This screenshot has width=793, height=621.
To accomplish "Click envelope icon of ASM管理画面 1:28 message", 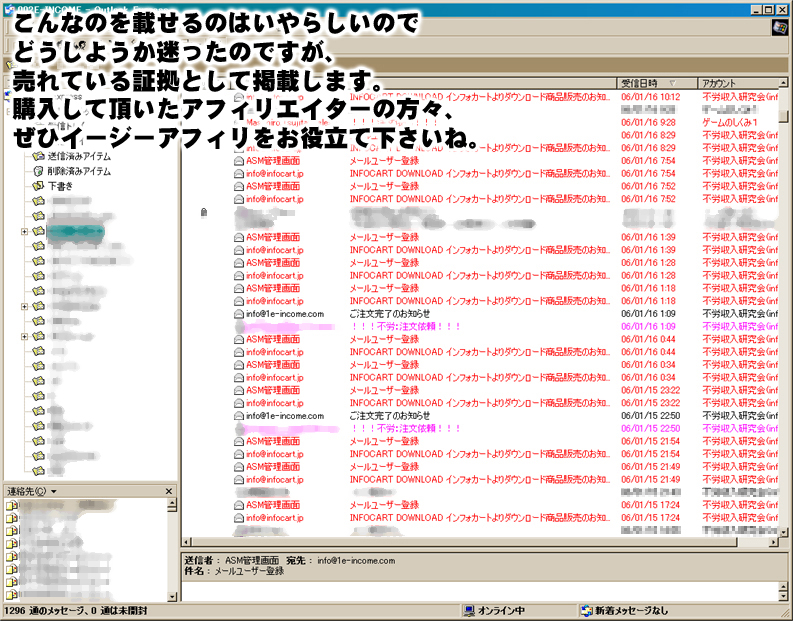I will tap(239, 263).
